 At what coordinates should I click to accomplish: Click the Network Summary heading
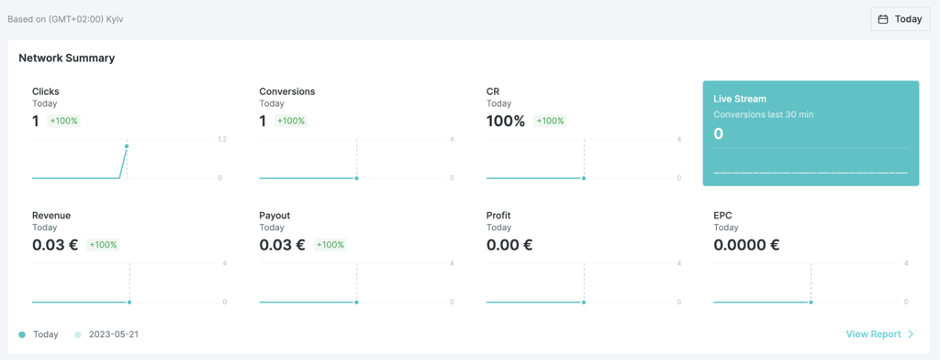(67, 58)
